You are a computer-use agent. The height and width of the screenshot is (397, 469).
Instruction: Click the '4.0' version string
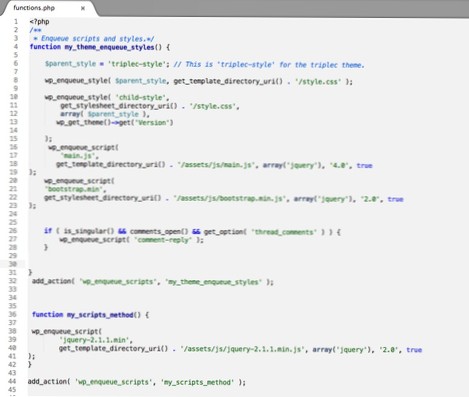(339, 165)
